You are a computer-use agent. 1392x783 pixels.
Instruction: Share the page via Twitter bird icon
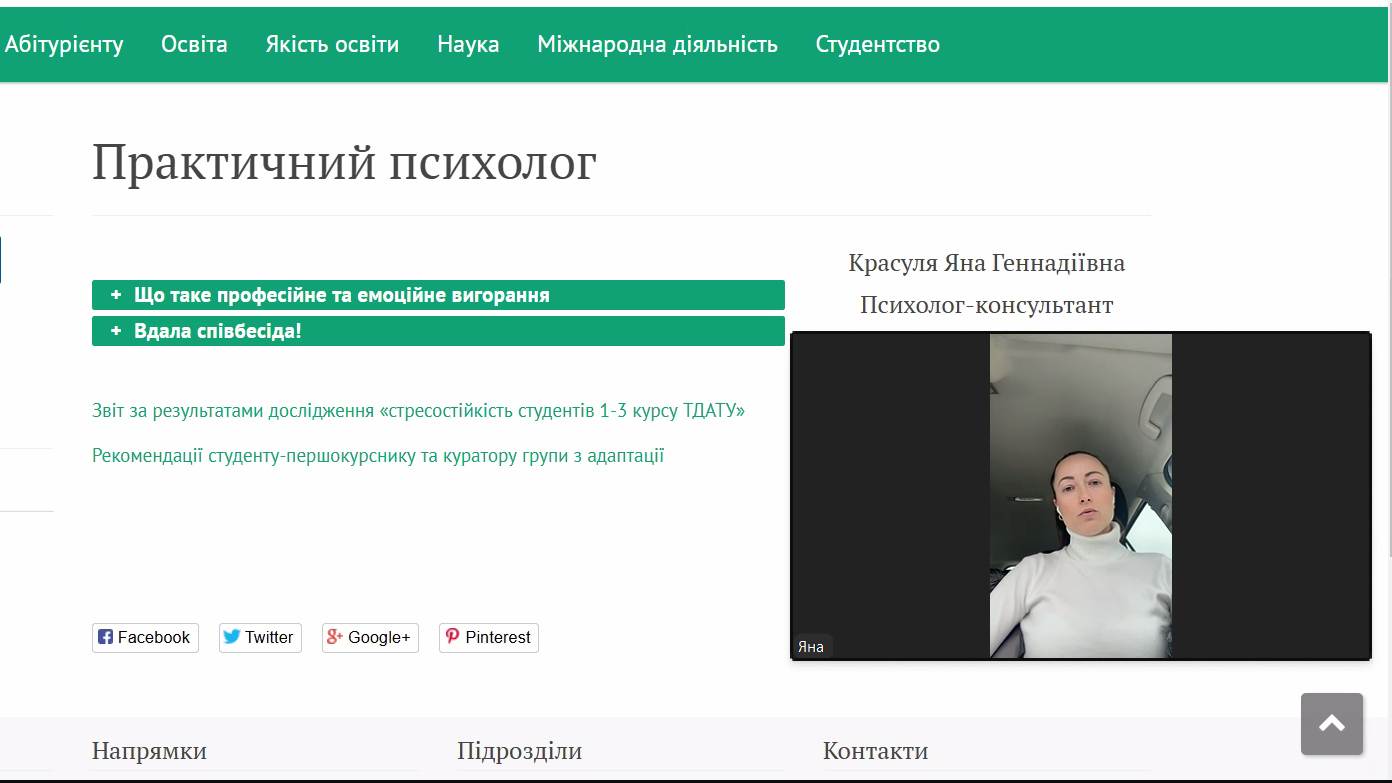(x=232, y=637)
